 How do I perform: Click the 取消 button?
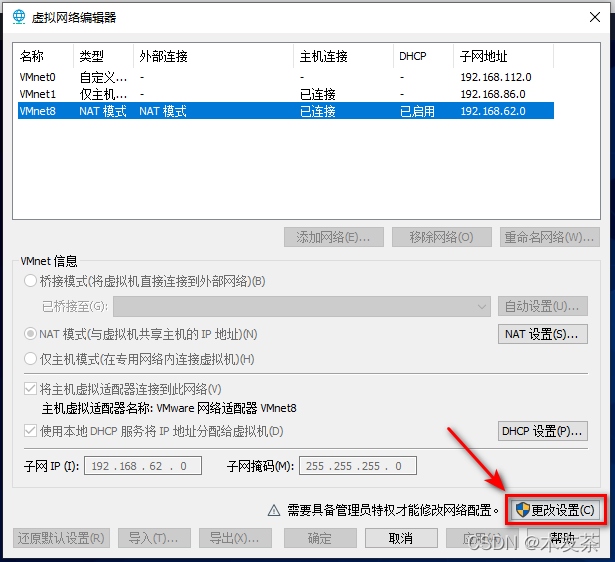coord(401,538)
